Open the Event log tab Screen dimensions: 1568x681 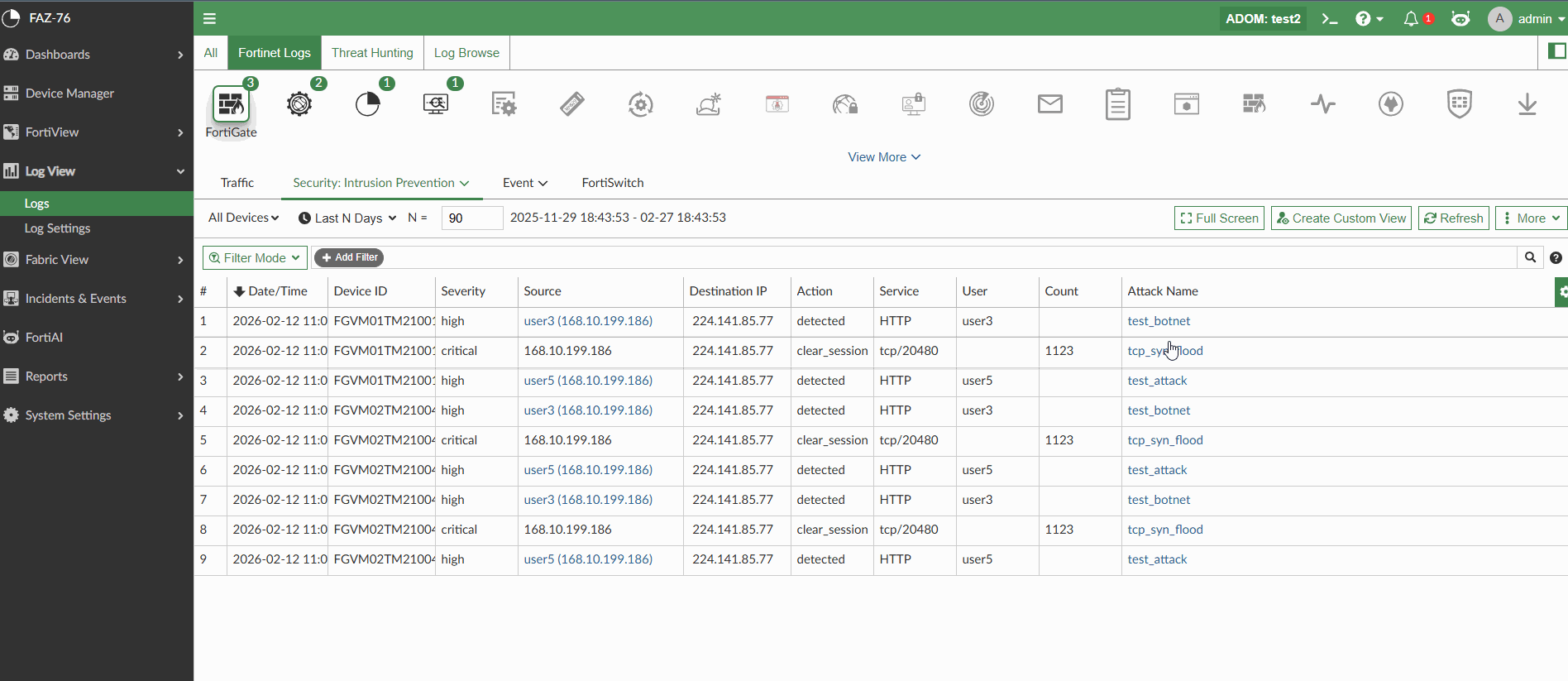pos(525,183)
